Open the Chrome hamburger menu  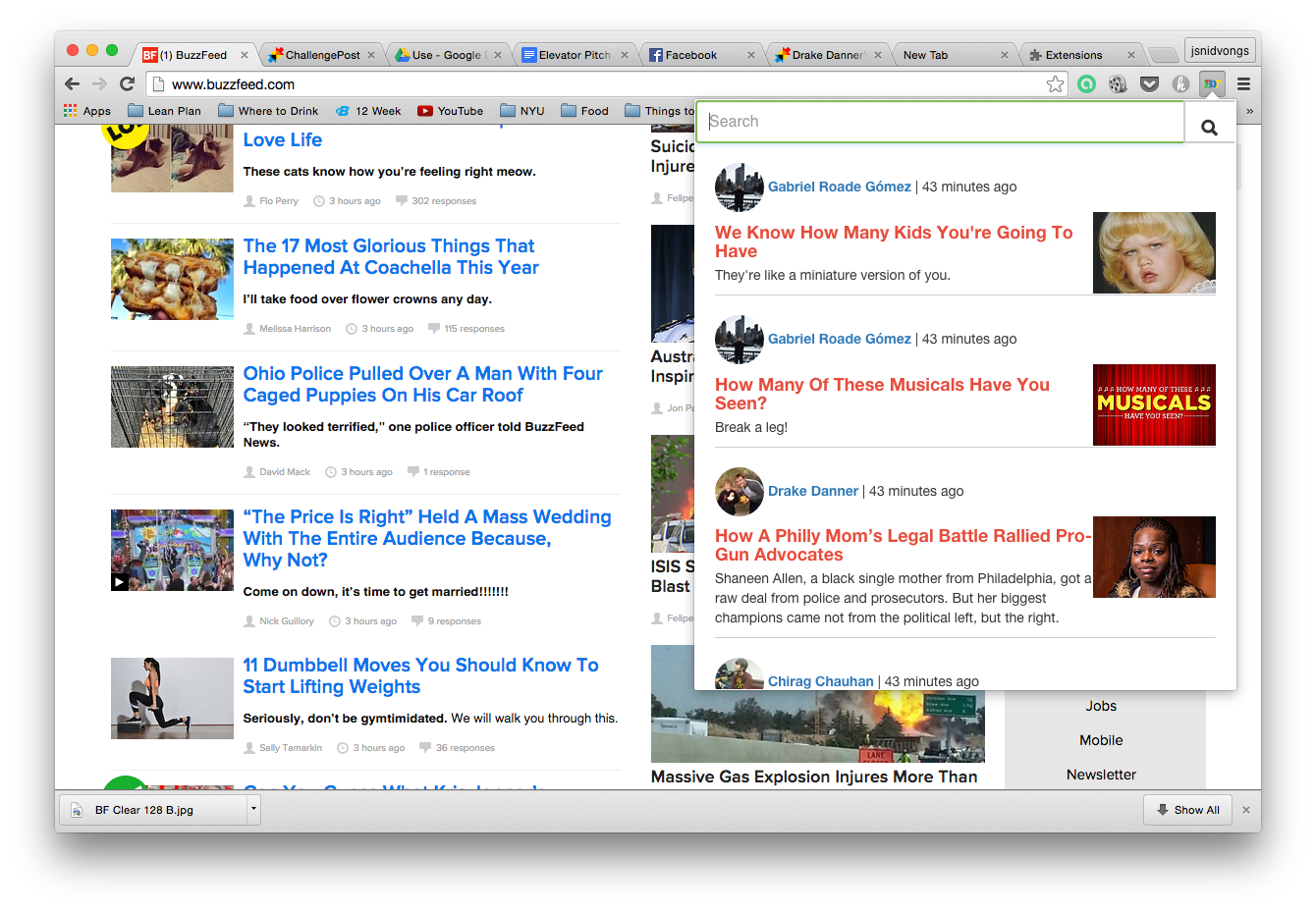click(x=1243, y=84)
